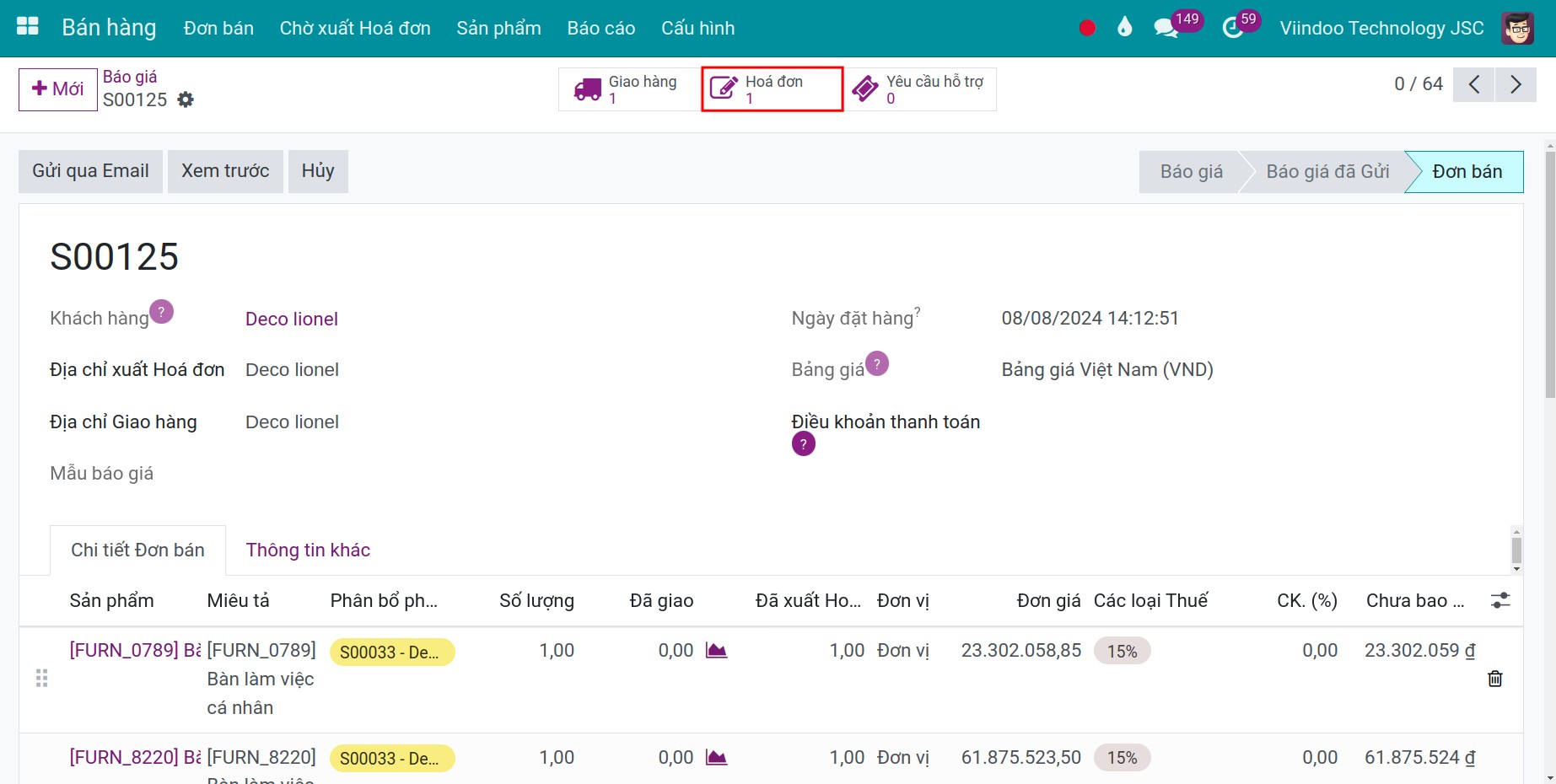Viewport: 1556px width, 784px height.
Task: Click the water drop icon in navbar
Action: click(1124, 27)
